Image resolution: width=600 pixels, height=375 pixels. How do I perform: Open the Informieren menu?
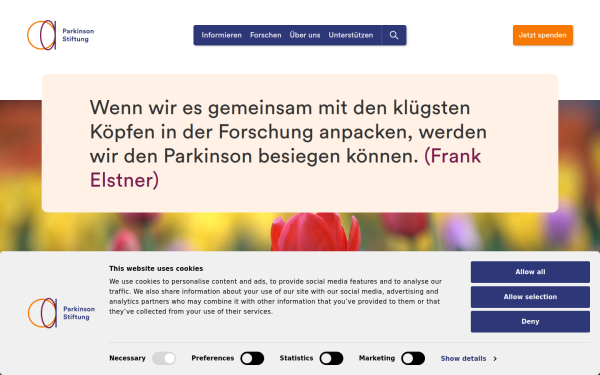click(x=222, y=35)
